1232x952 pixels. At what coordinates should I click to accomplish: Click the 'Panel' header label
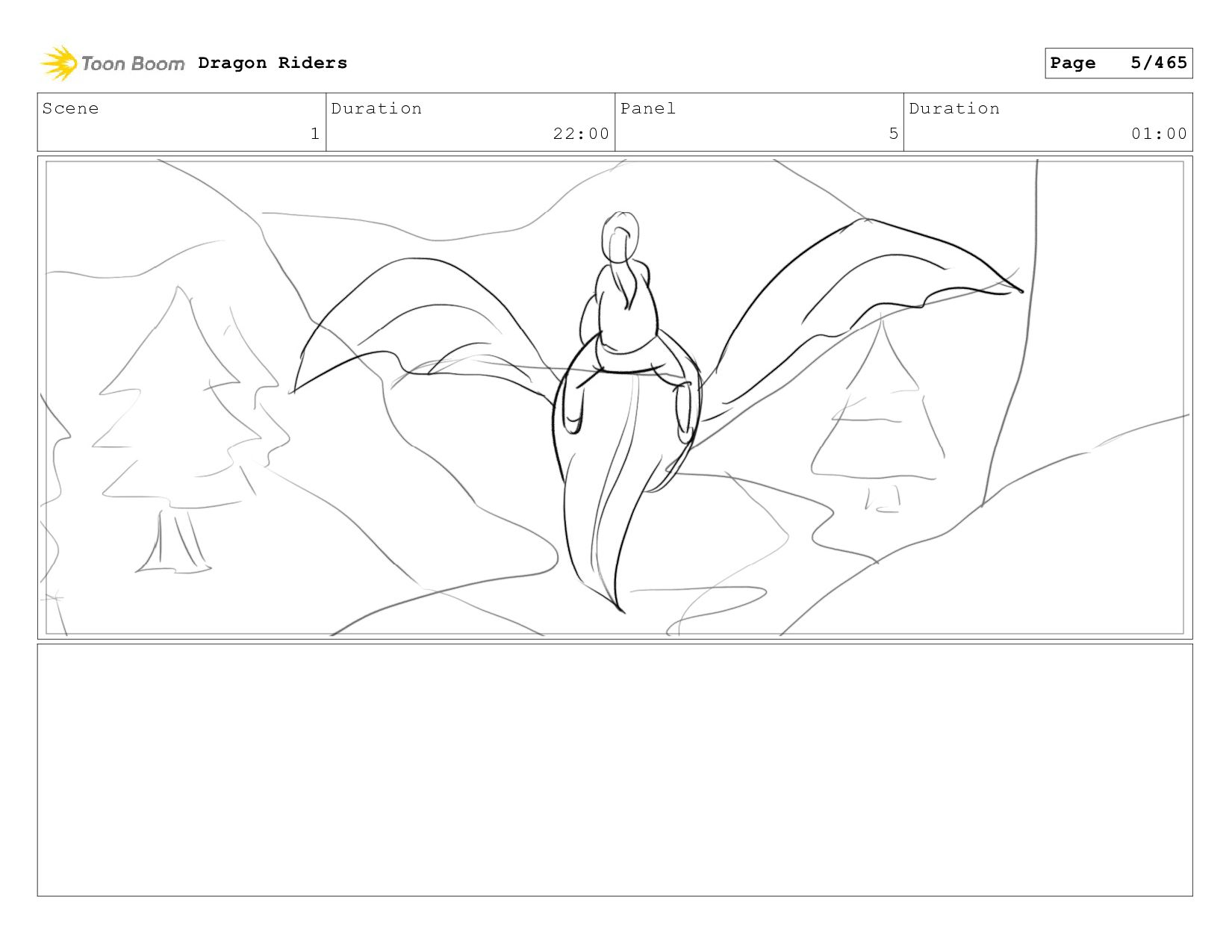click(x=648, y=109)
